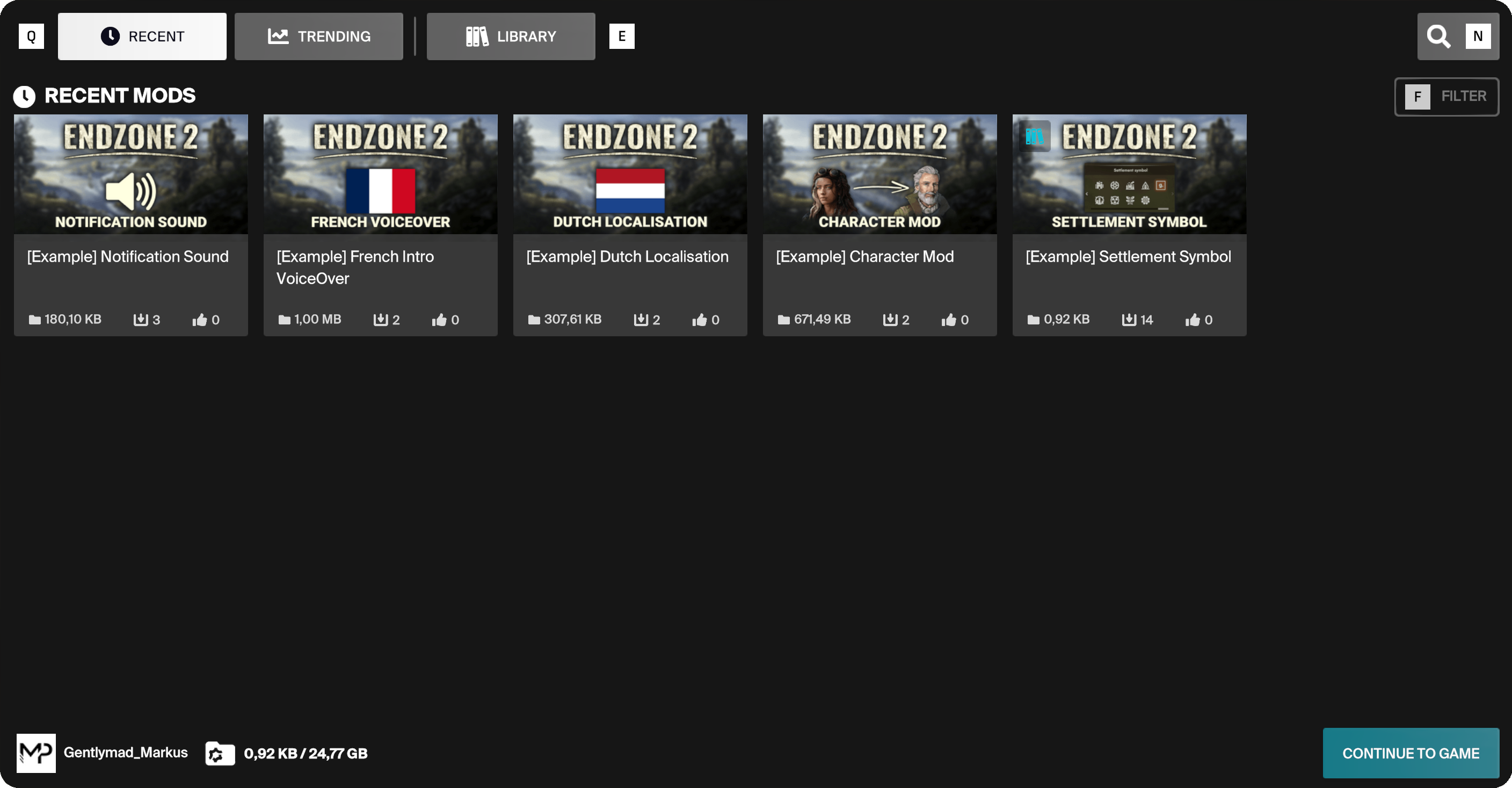This screenshot has height=788, width=1512.
Task: Open the [Example] Dutch Localisation title
Action: tap(627, 257)
